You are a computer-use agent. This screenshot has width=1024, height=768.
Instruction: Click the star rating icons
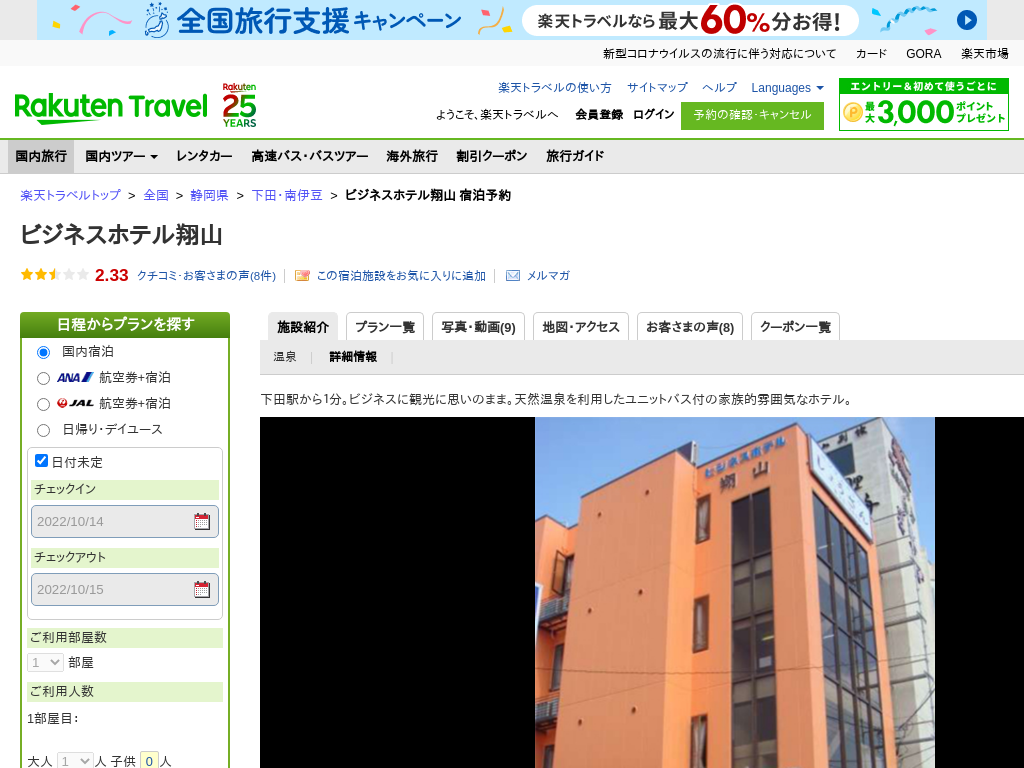pos(54,275)
